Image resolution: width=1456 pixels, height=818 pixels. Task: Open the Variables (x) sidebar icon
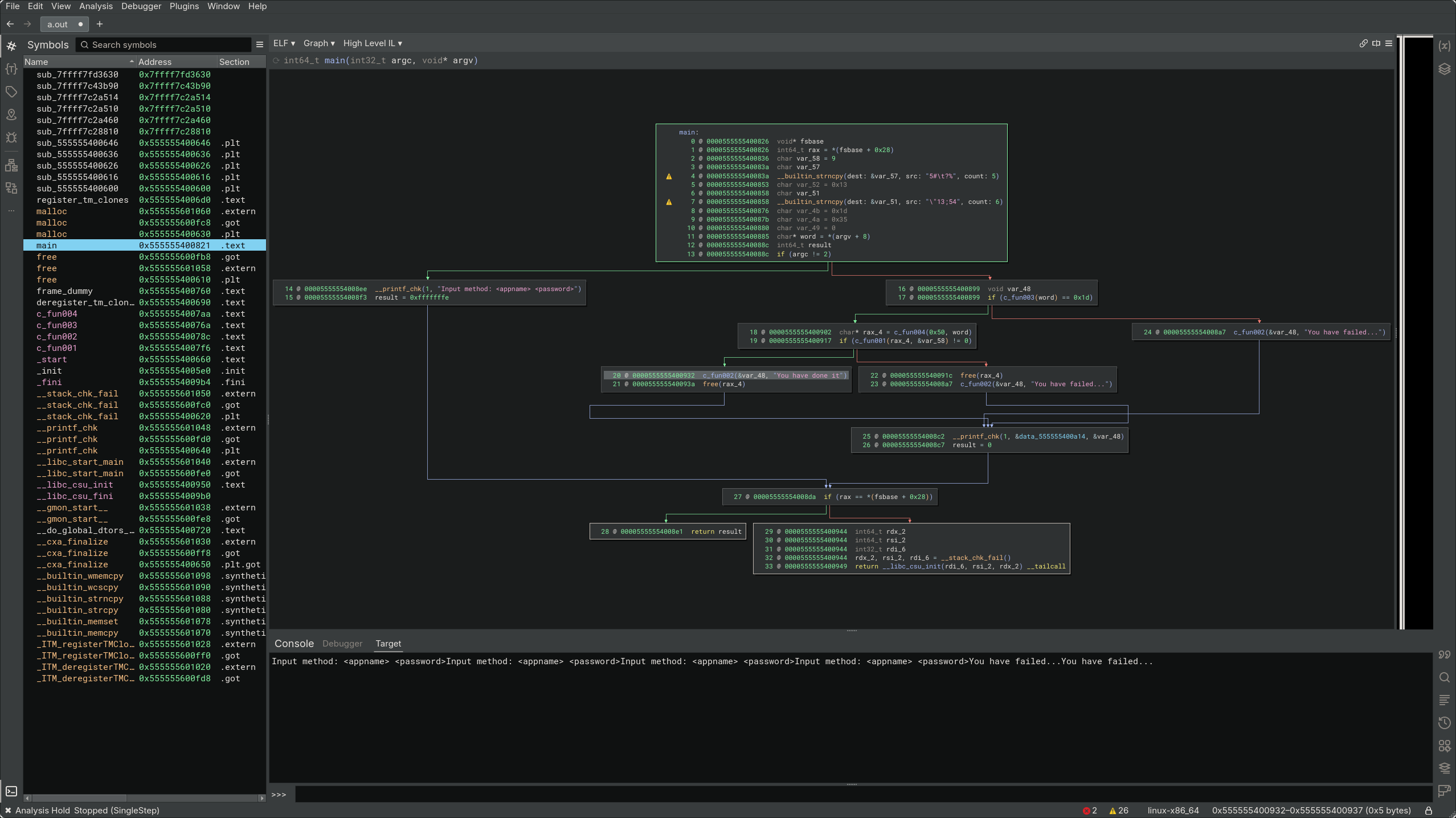[1444, 46]
